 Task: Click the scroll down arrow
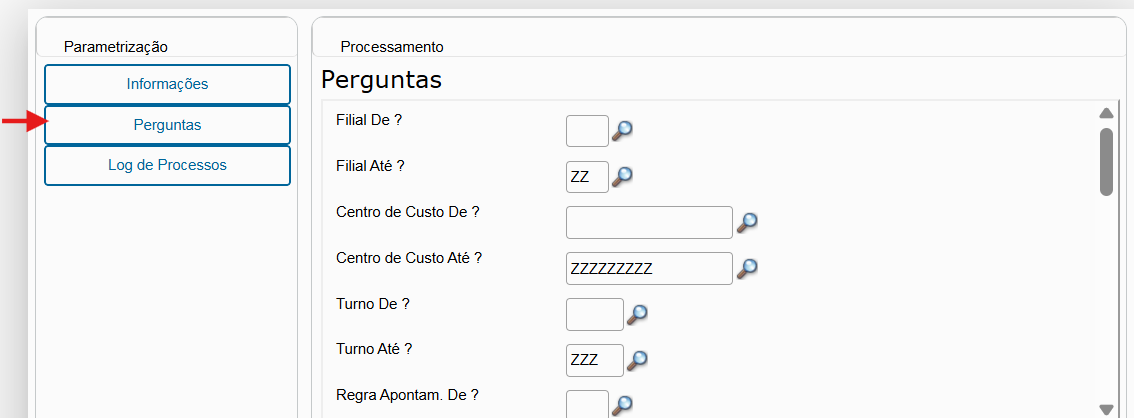coord(1106,409)
